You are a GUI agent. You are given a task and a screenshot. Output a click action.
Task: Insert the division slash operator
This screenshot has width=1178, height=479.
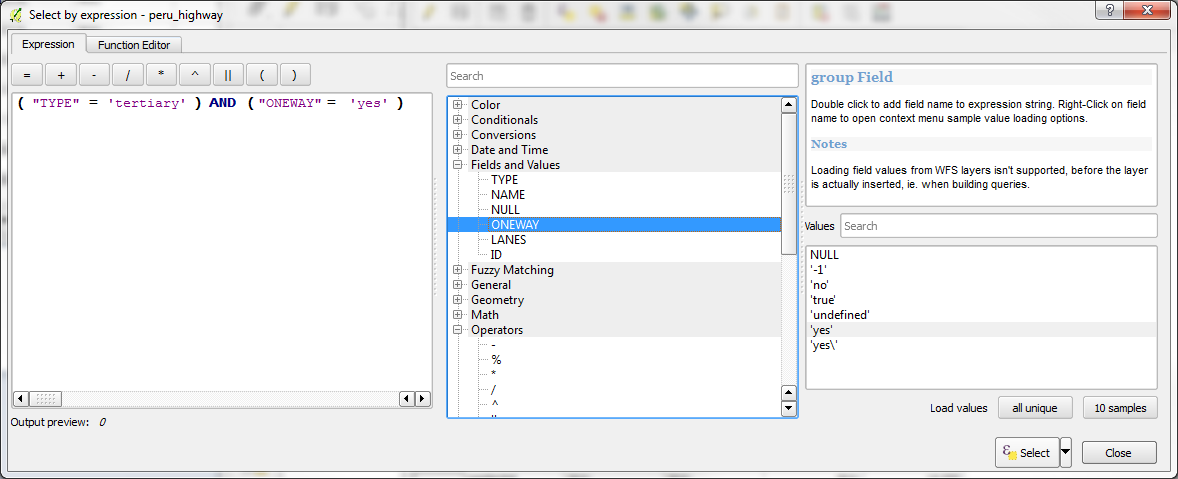coord(128,75)
